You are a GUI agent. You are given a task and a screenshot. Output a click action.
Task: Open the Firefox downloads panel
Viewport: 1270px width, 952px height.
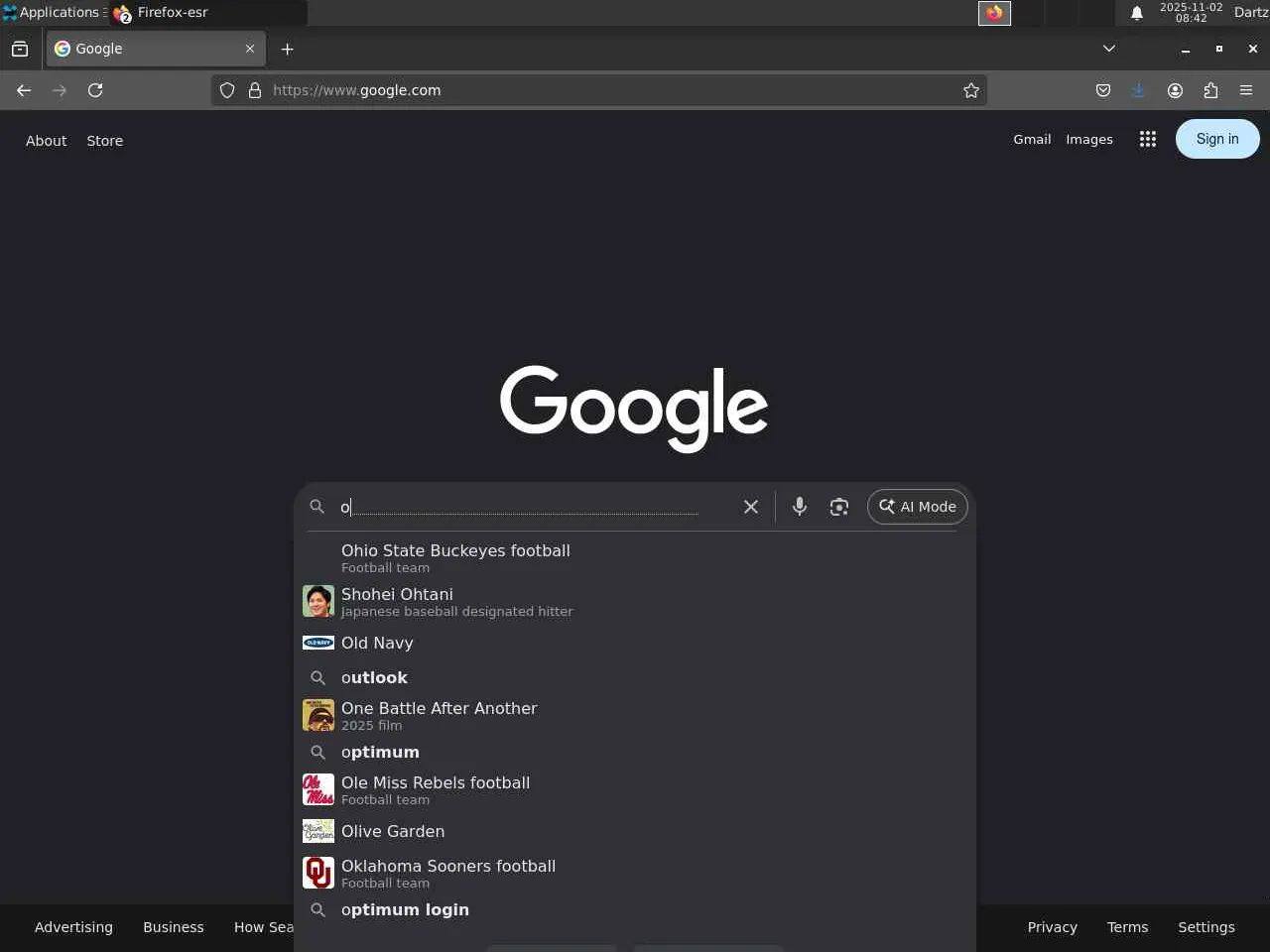(x=1138, y=90)
